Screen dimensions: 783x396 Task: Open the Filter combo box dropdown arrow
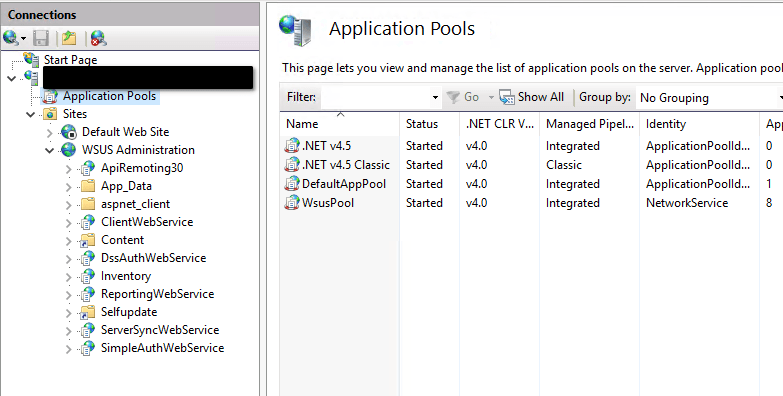[435, 97]
